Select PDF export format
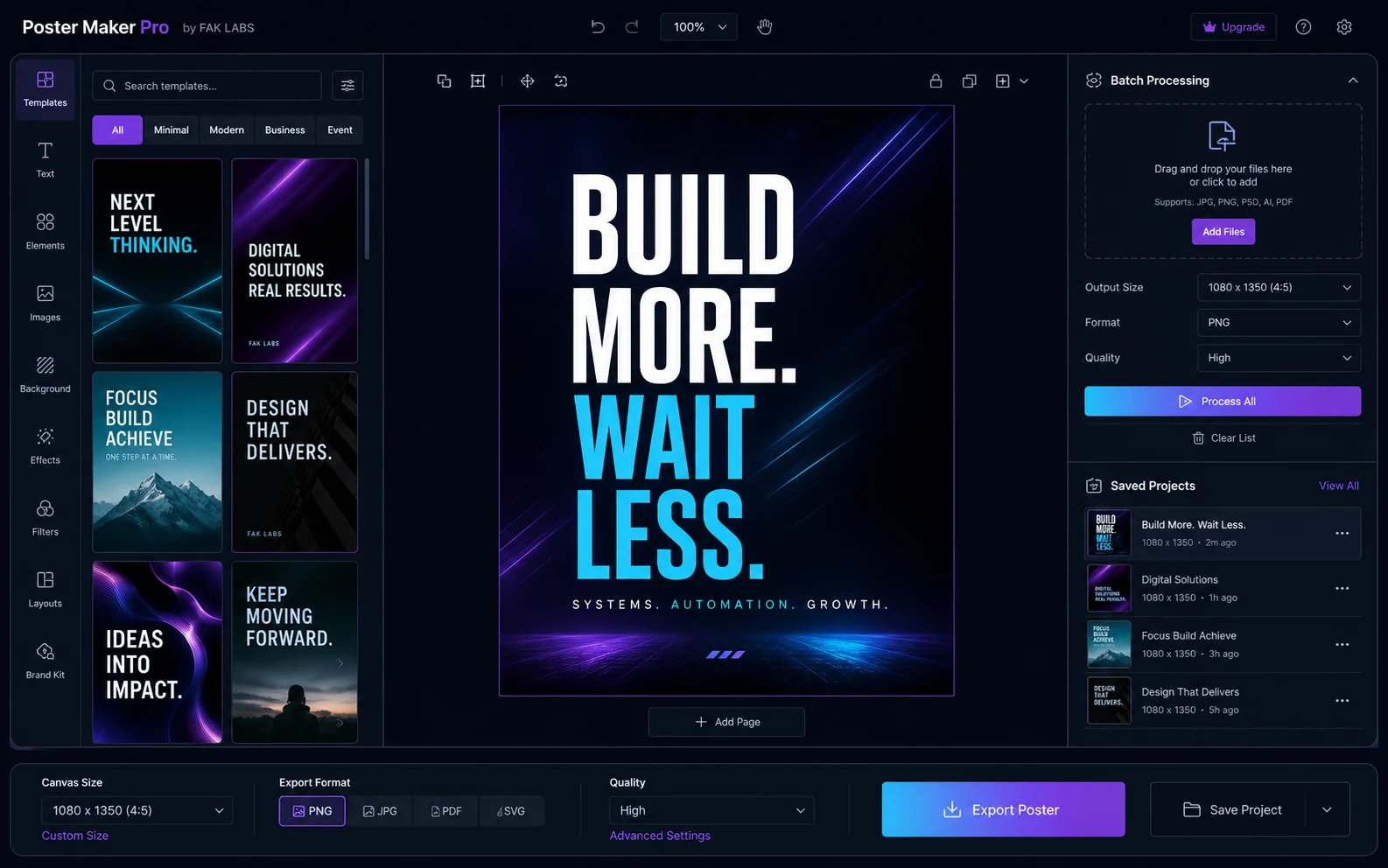 (x=446, y=811)
